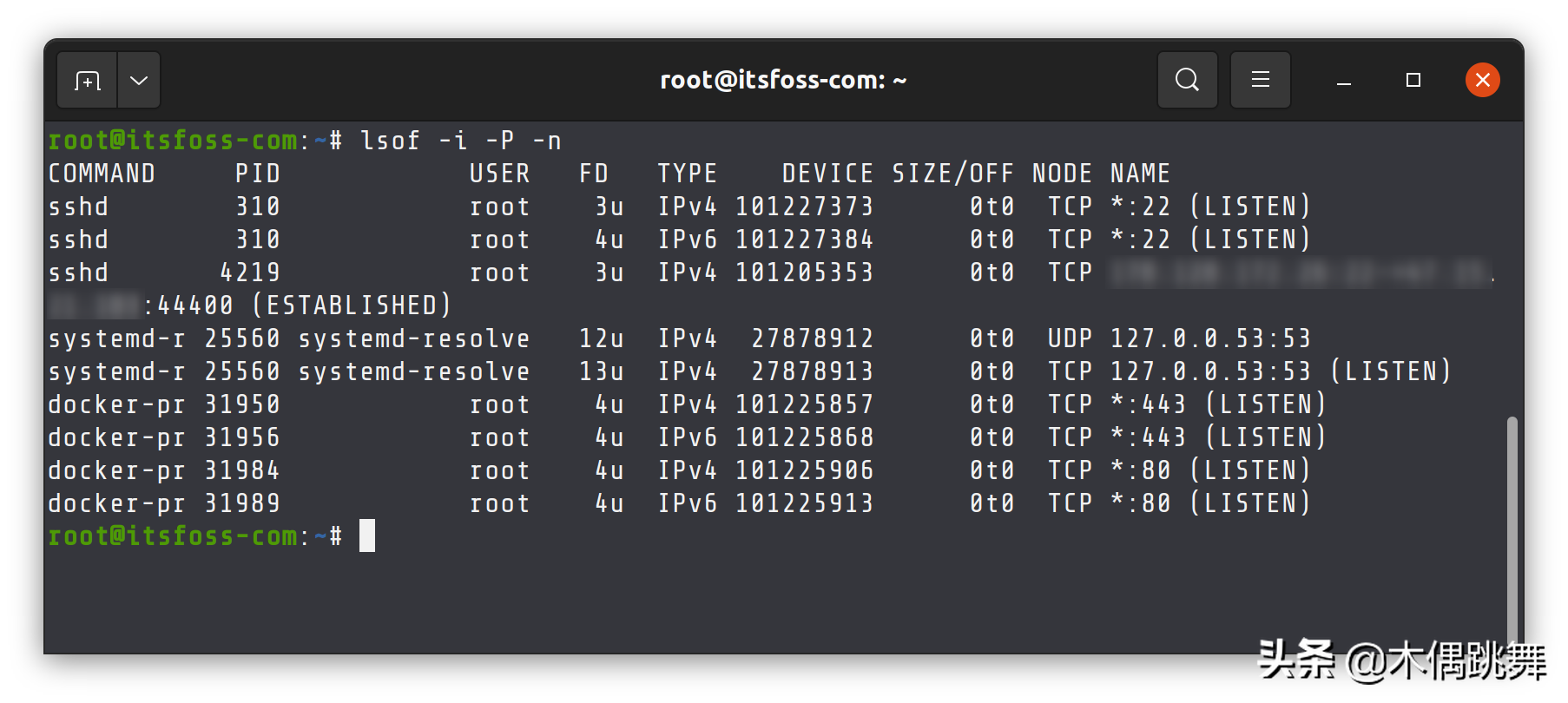Click PID 31950 in the docker-pr row
Viewport: 1568px width, 703px height.
(x=242, y=404)
